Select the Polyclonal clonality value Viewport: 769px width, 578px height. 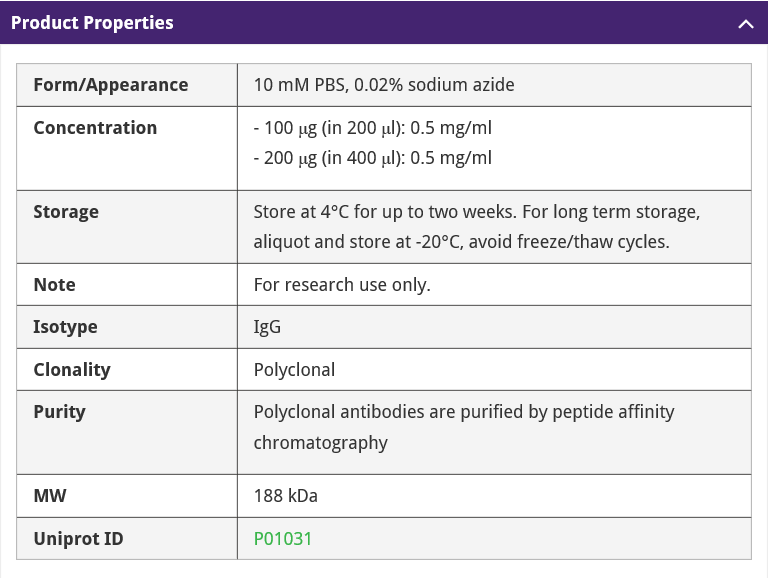tap(294, 369)
